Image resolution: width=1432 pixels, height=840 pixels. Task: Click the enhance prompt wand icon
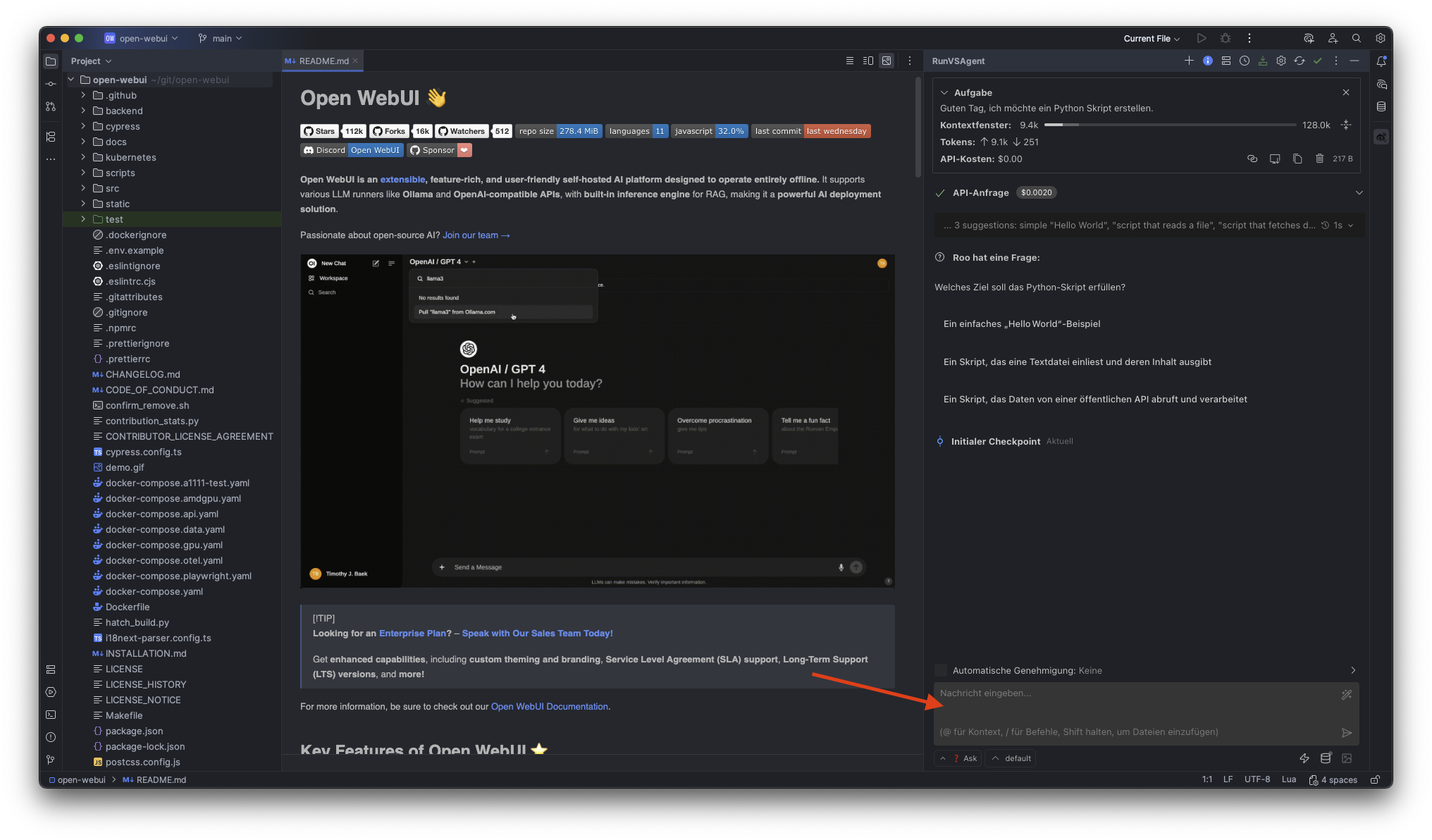point(1347,695)
